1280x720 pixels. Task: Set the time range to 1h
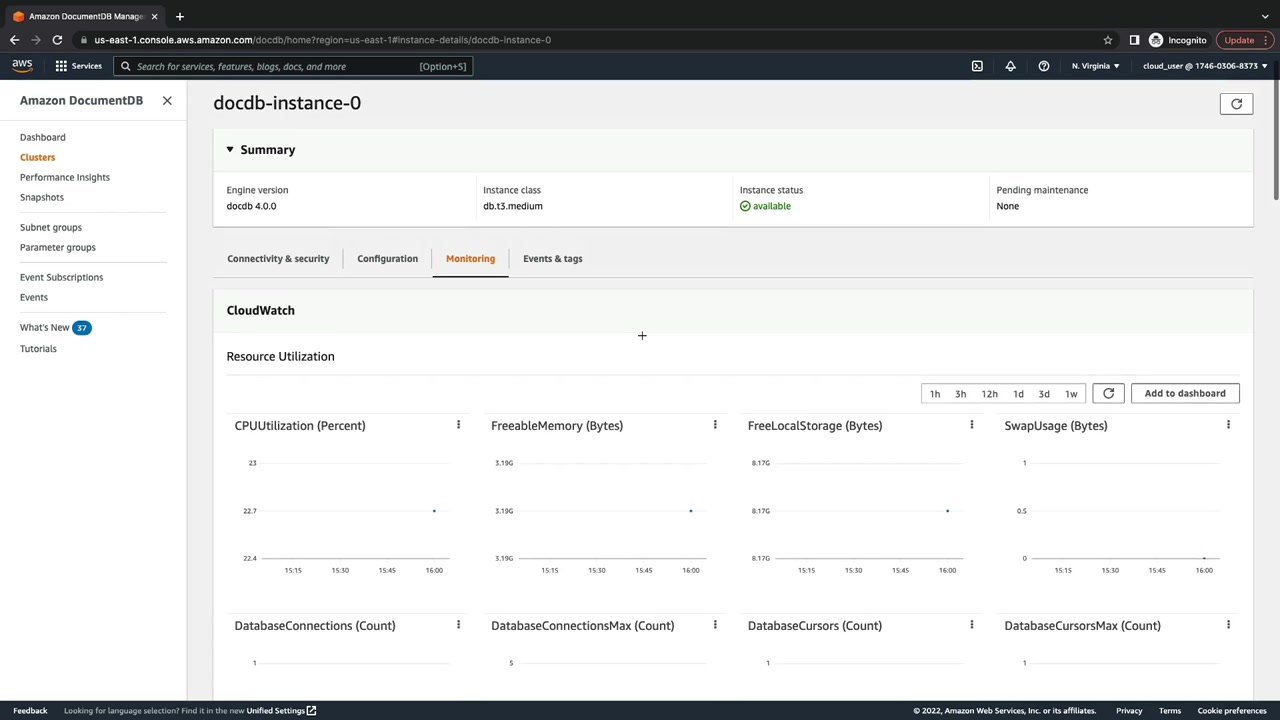tap(935, 394)
